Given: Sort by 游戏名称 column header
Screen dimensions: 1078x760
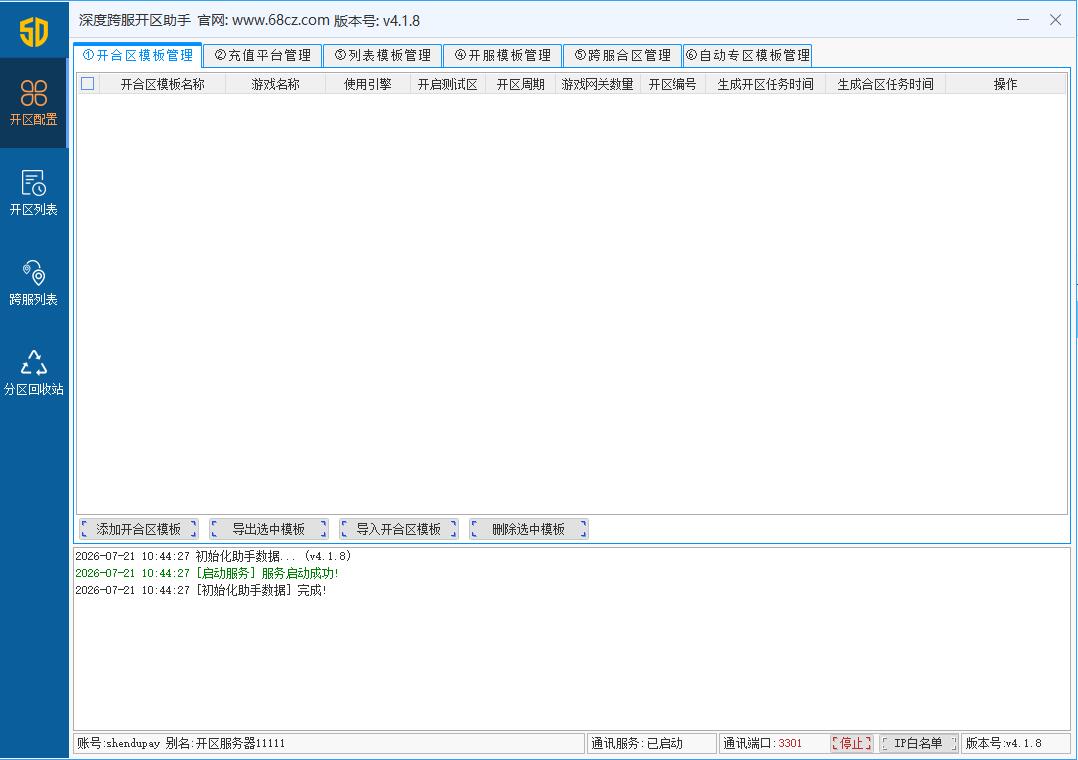Looking at the screenshot, I should point(275,84).
